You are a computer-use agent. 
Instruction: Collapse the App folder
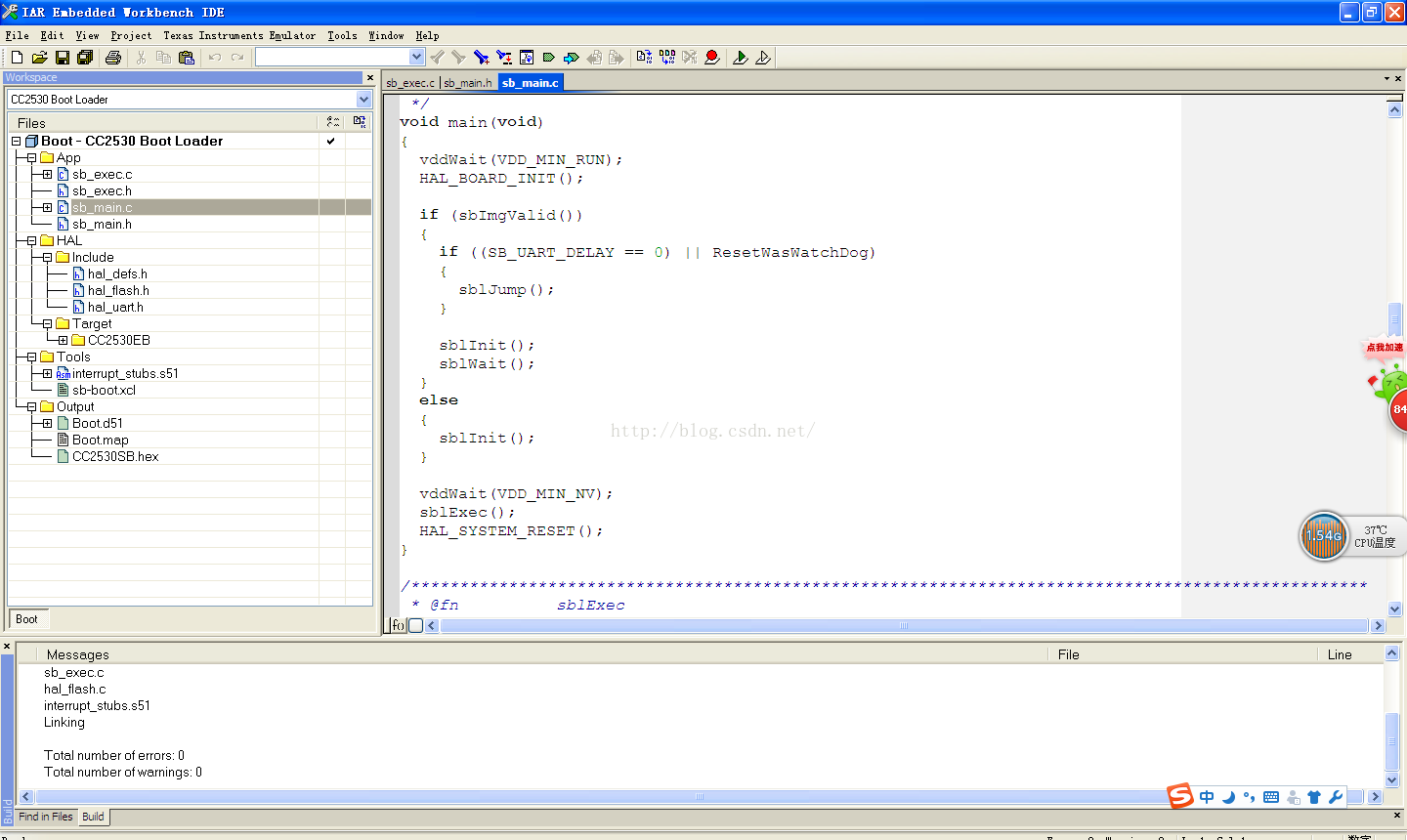tap(31, 157)
